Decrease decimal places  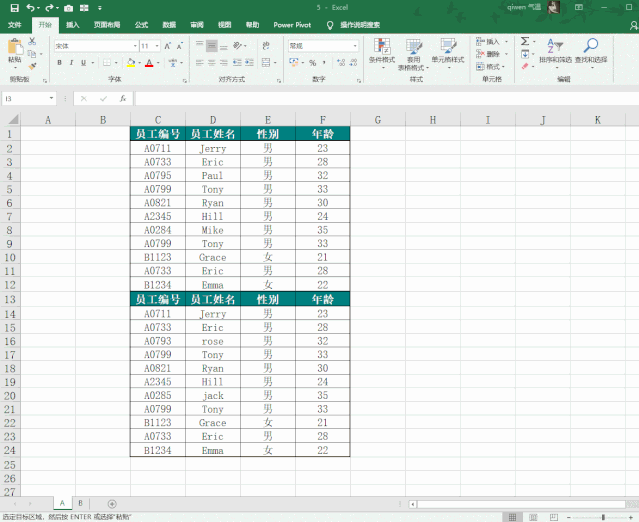353,63
